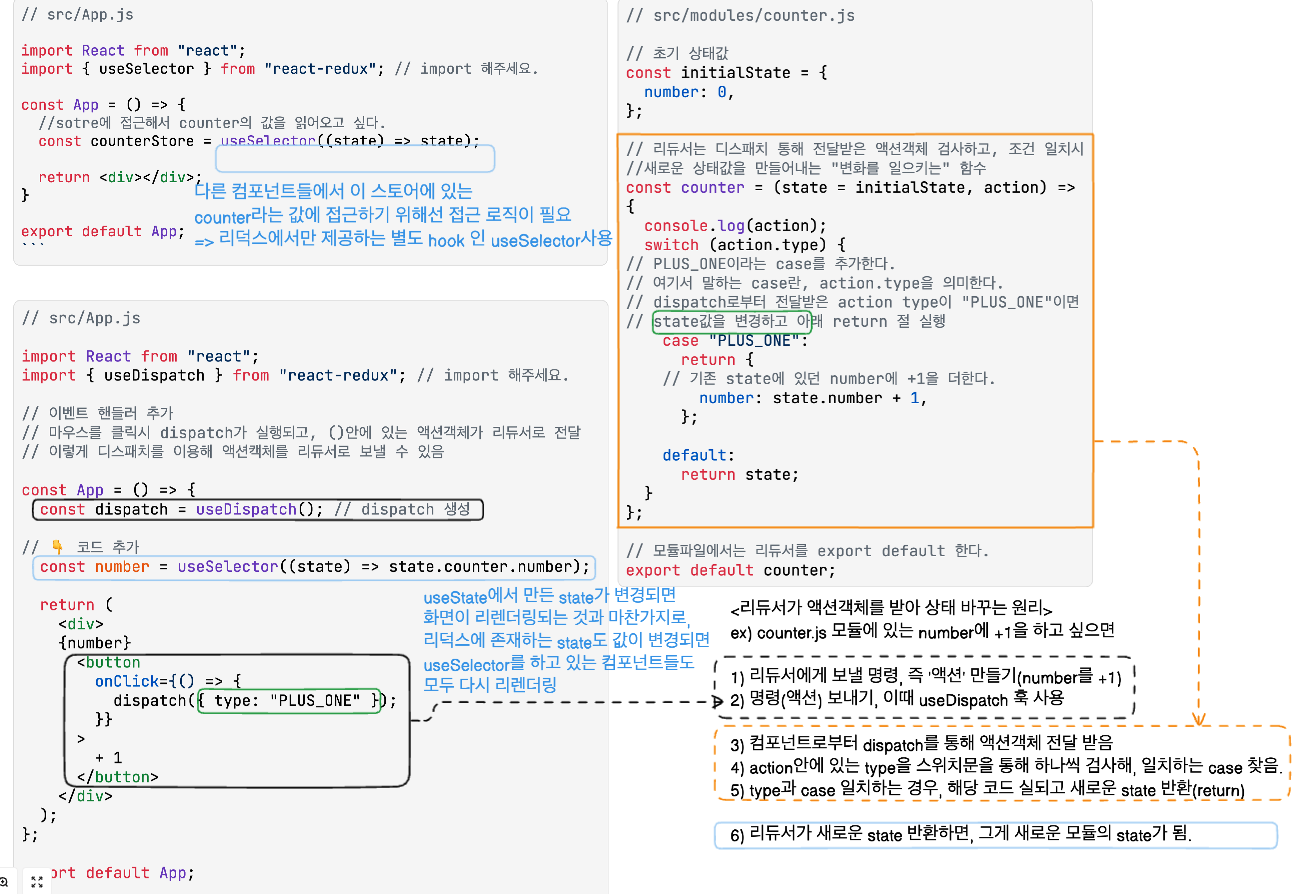1313x894 pixels.
Task: Click comment "// 기존 state에 있던 number에 +1을 더한다."
Action: point(829,378)
